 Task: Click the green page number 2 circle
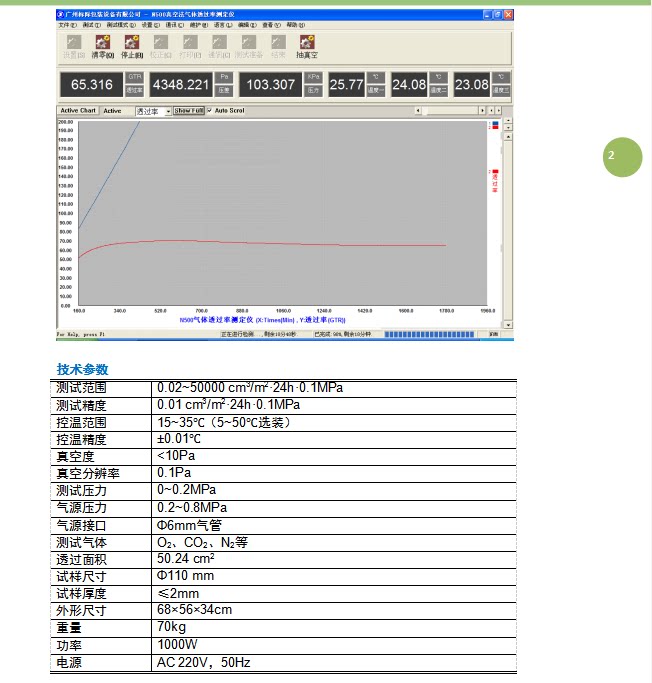[622, 157]
